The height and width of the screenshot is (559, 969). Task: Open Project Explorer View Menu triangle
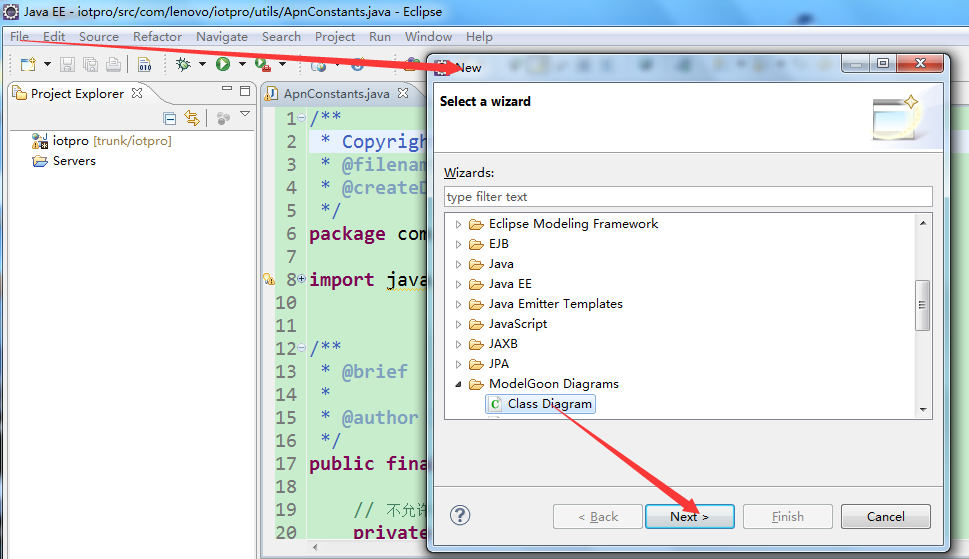[245, 114]
